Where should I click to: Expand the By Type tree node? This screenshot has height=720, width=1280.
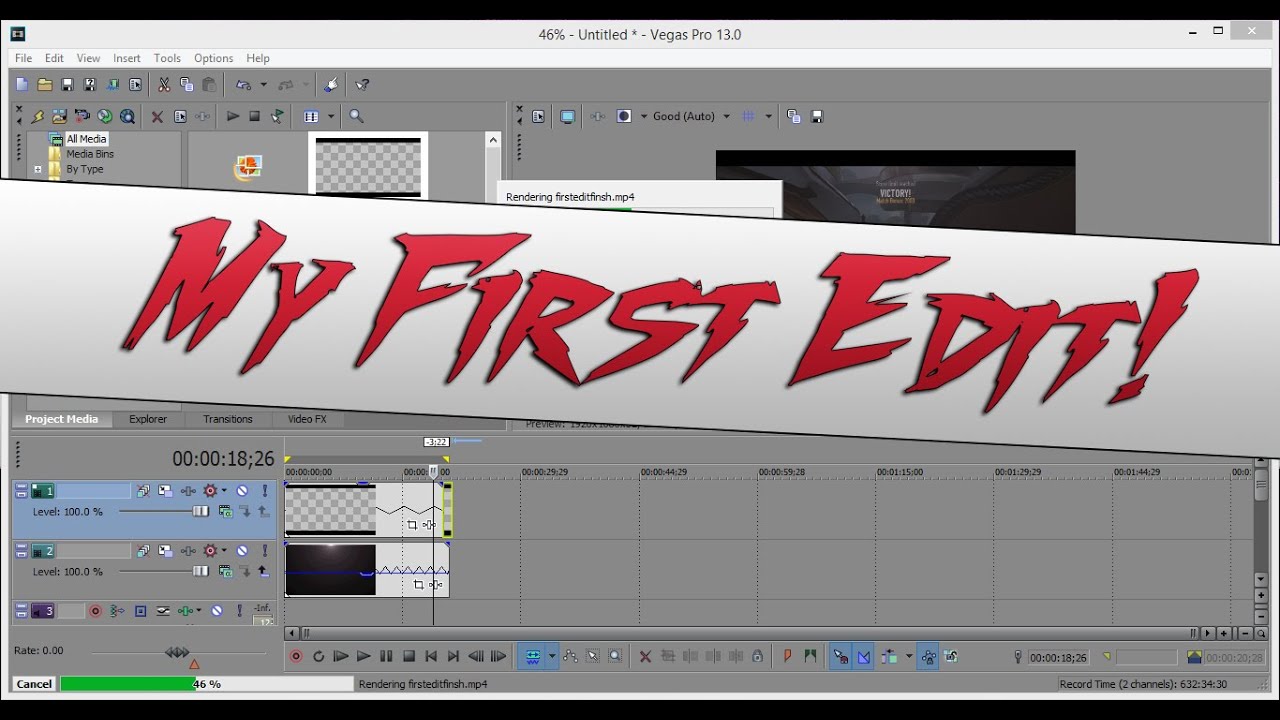38,169
